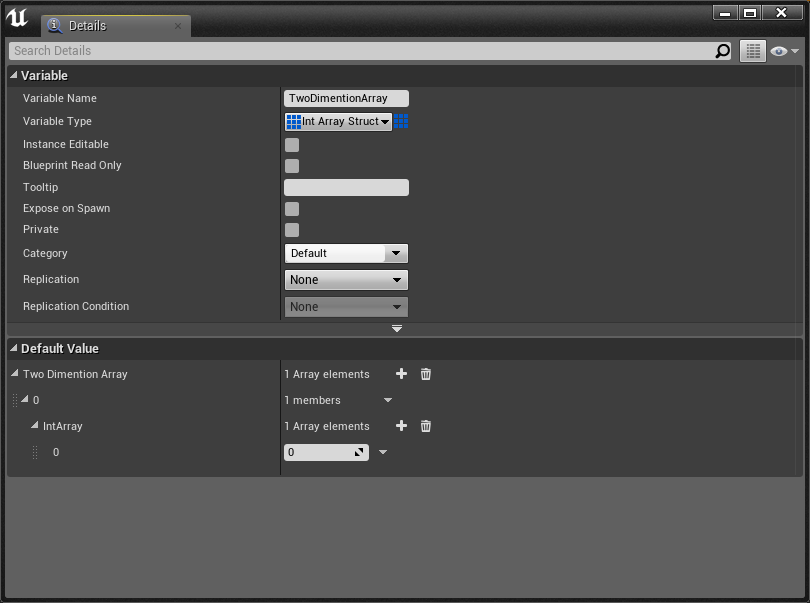Close the Details window
The height and width of the screenshot is (603, 810).
(781, 13)
